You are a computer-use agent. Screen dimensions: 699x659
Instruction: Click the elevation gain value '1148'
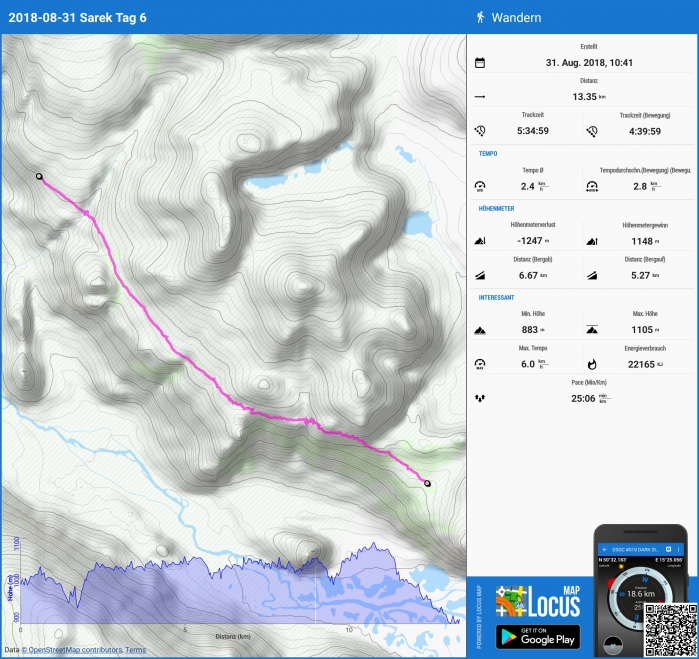[x=642, y=241]
